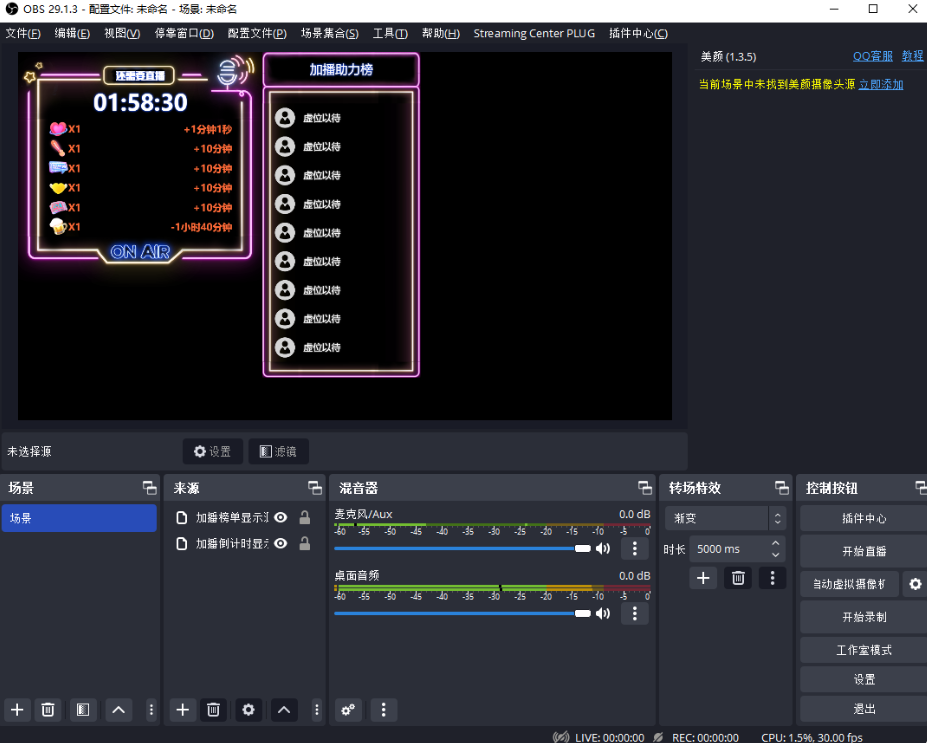
Task: Increase 时长 duration with up stepper arrow
Action: 776,544
